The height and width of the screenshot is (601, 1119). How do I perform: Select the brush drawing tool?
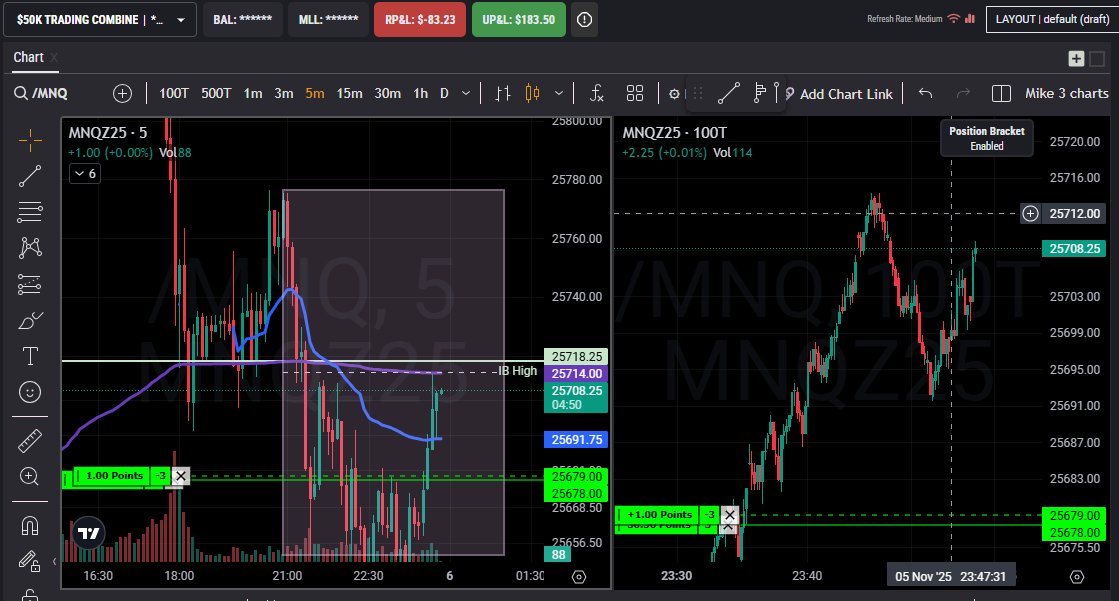coord(30,320)
